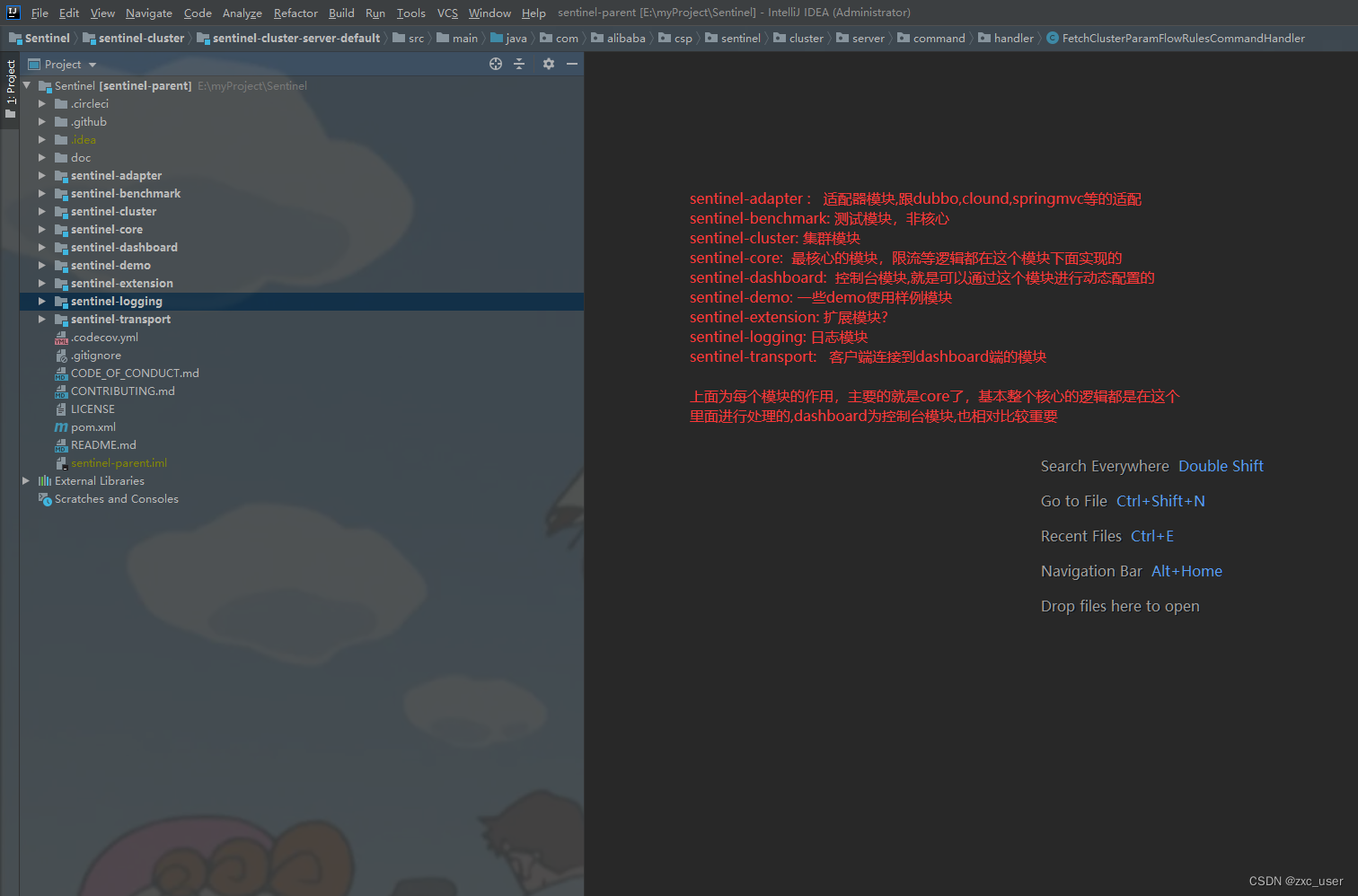Open the Build menu
This screenshot has width=1358, height=896.
[341, 13]
